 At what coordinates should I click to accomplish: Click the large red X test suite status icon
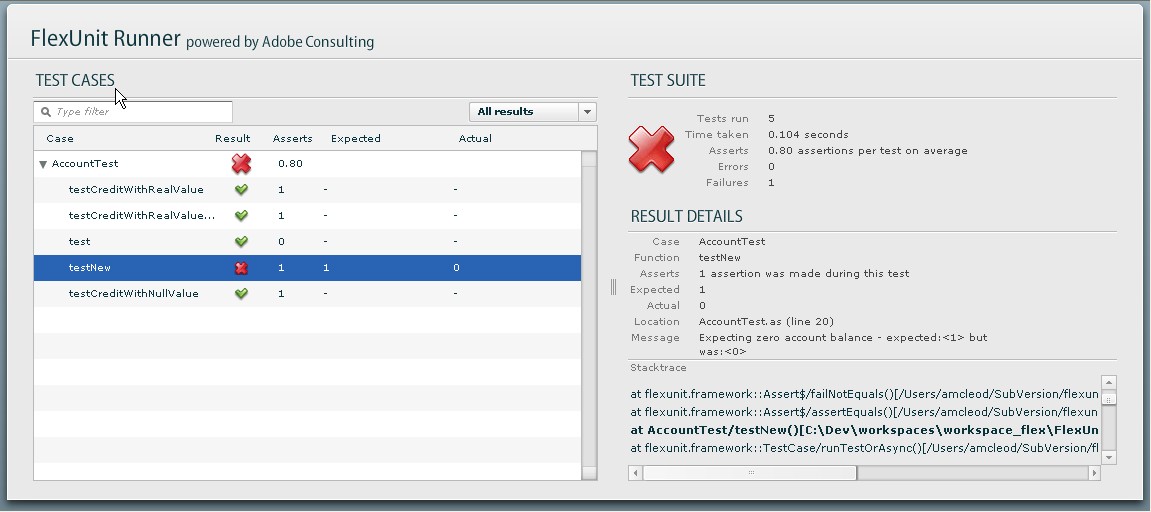[651, 150]
